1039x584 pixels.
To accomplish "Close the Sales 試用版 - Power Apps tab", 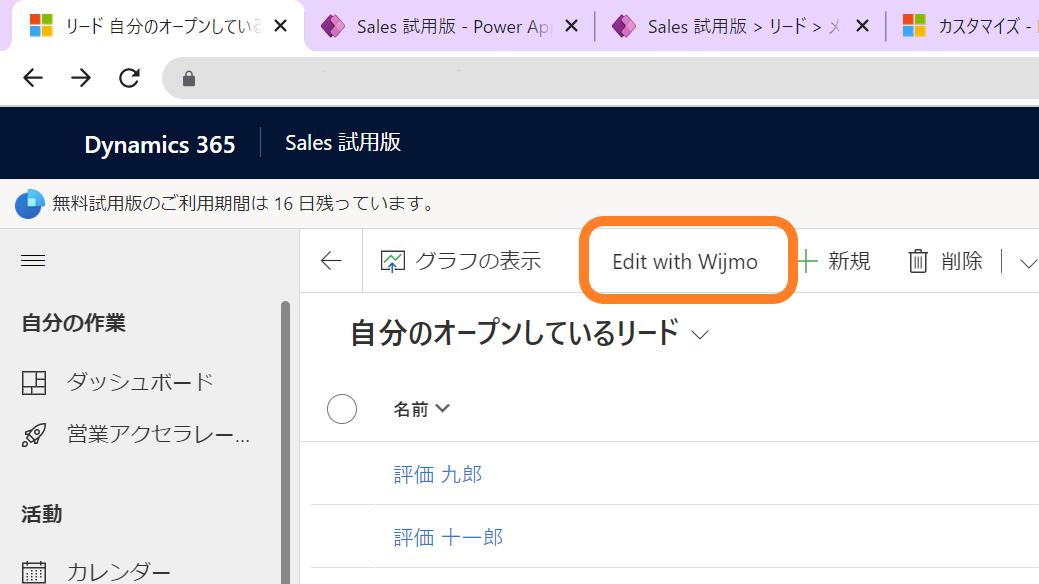I will coord(571,26).
